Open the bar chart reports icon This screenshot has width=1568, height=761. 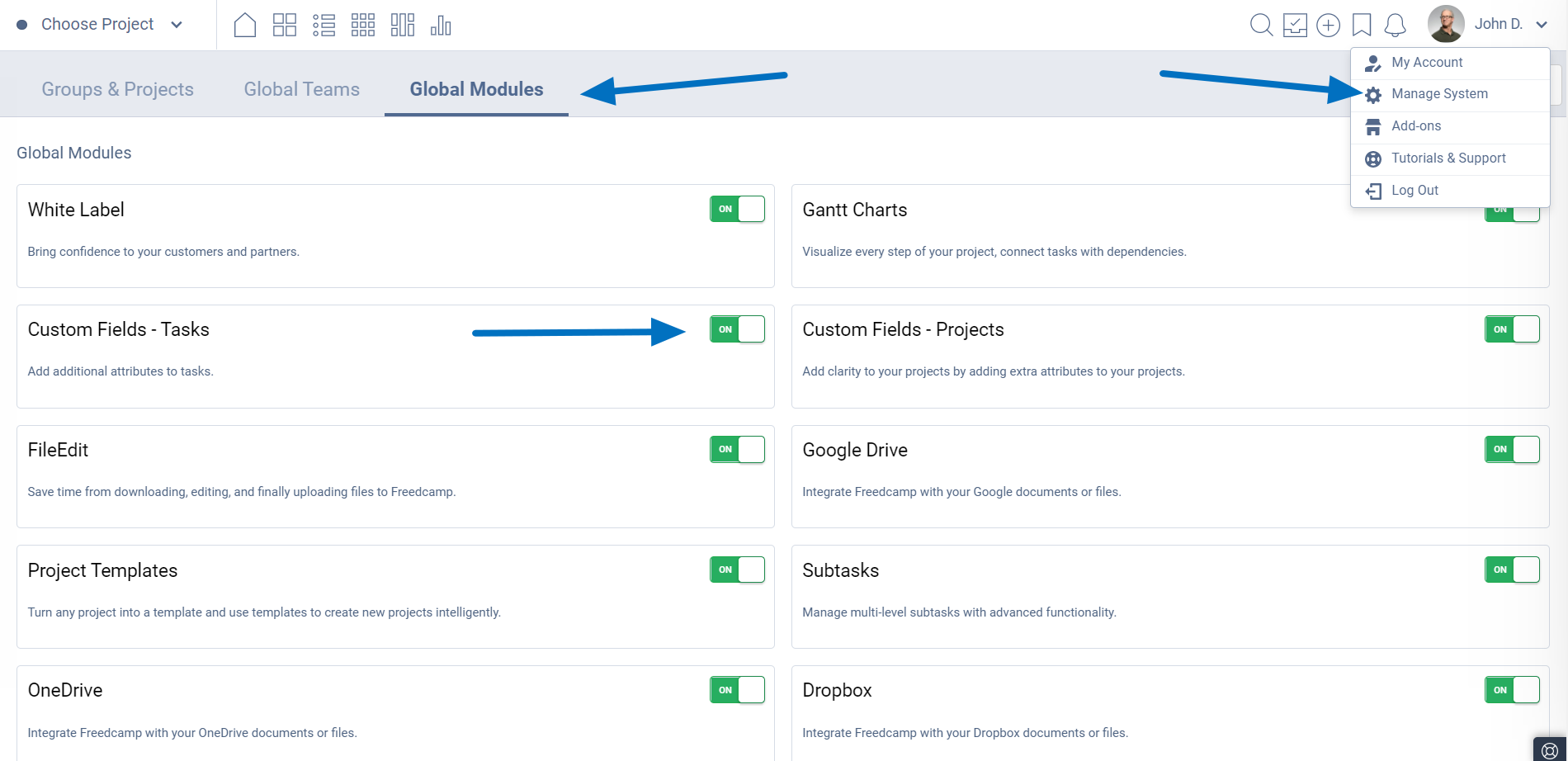(x=441, y=25)
